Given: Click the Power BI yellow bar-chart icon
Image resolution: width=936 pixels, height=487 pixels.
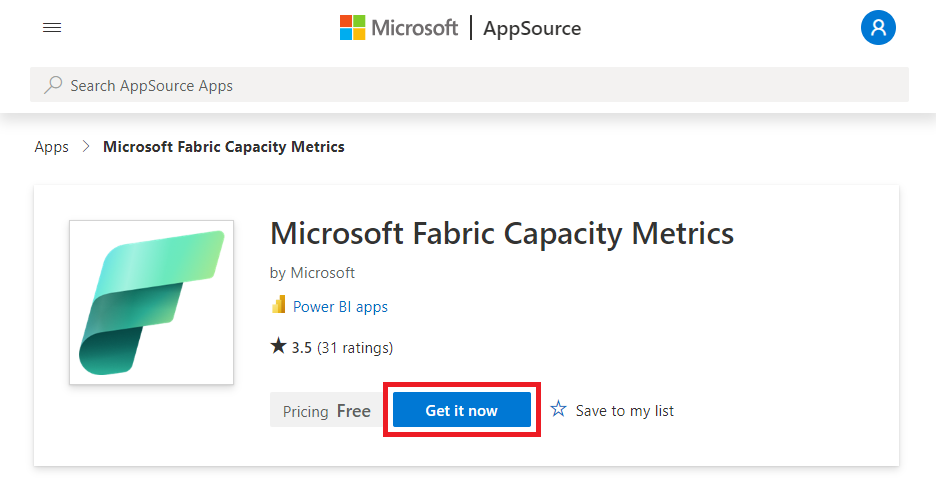Looking at the screenshot, I should click(x=279, y=305).
